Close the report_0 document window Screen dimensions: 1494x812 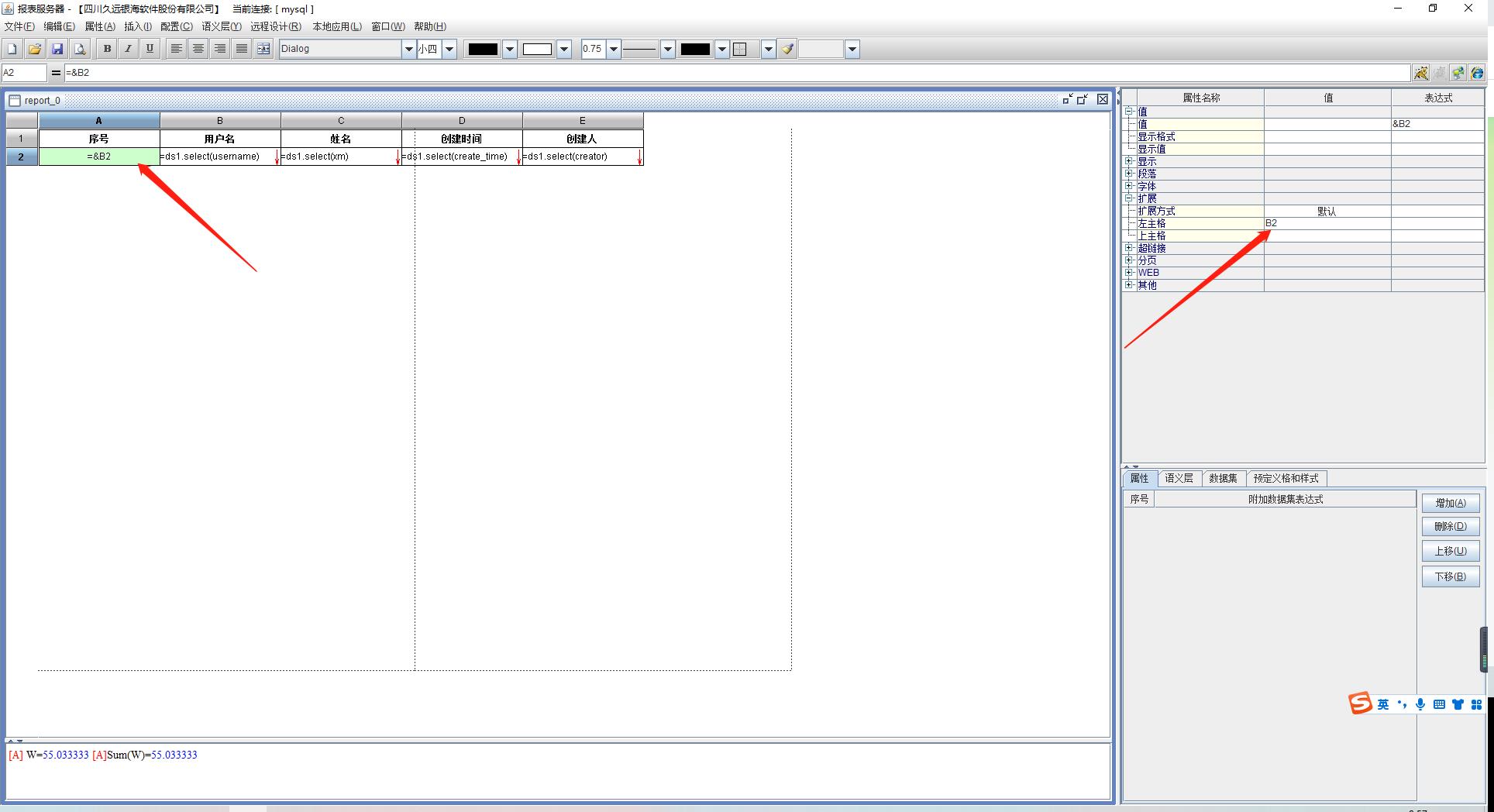[1103, 99]
